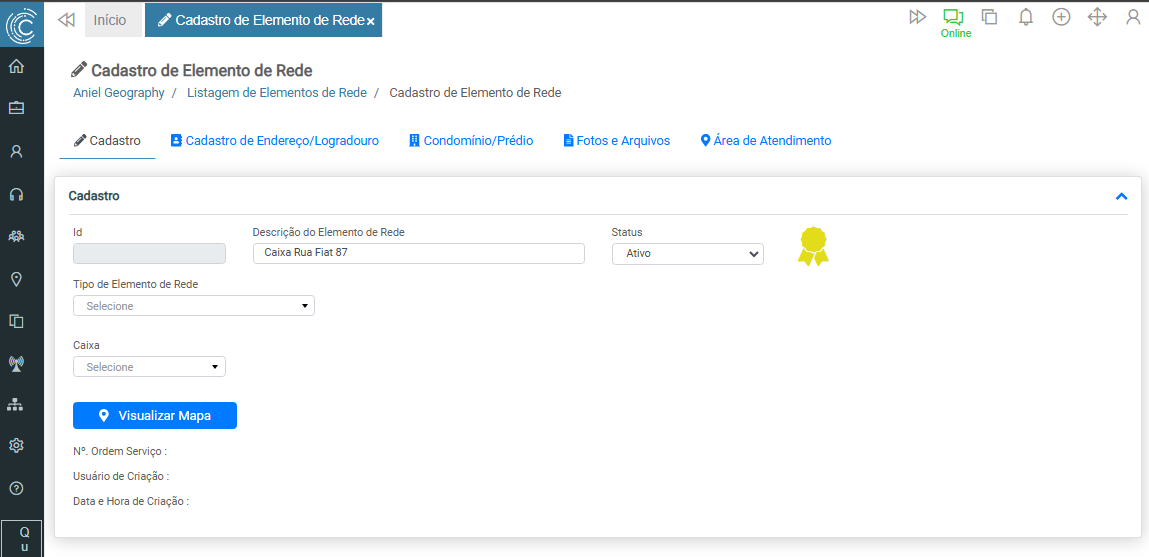Open the map pin icon in sidebar

click(16, 279)
